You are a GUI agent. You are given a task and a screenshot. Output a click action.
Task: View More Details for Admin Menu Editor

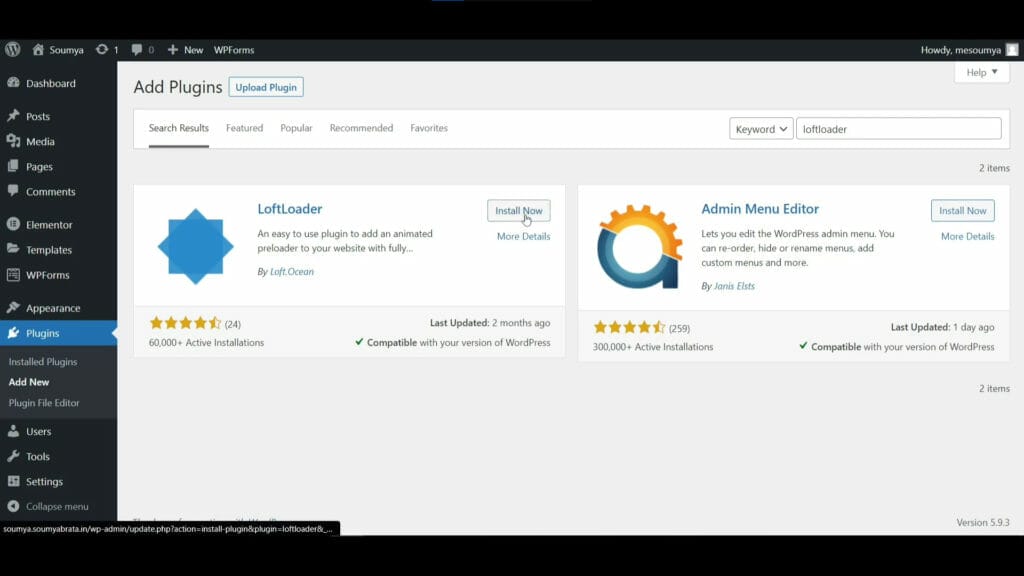click(967, 236)
